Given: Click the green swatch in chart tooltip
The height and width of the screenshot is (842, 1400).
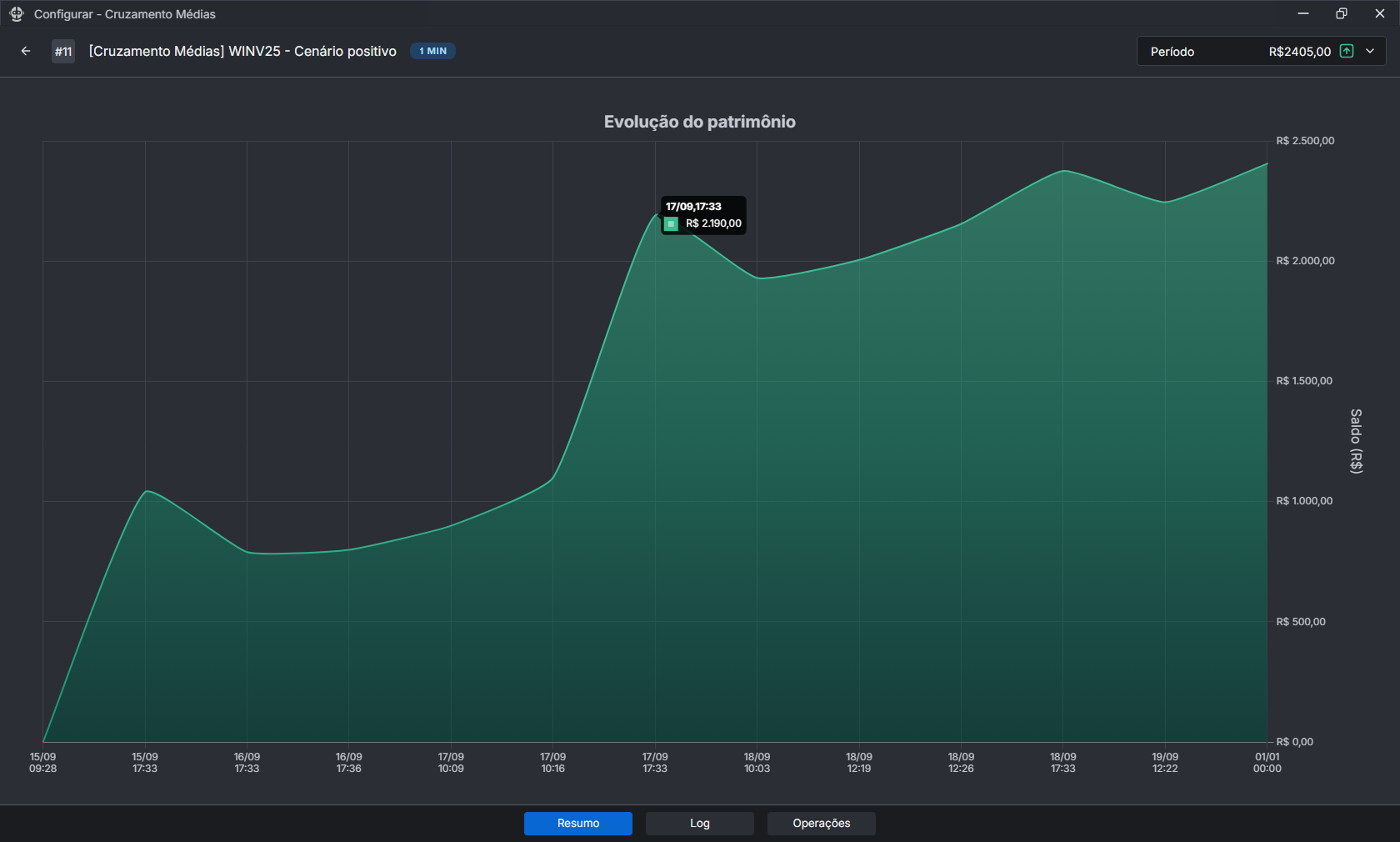Looking at the screenshot, I should pyautogui.click(x=671, y=223).
